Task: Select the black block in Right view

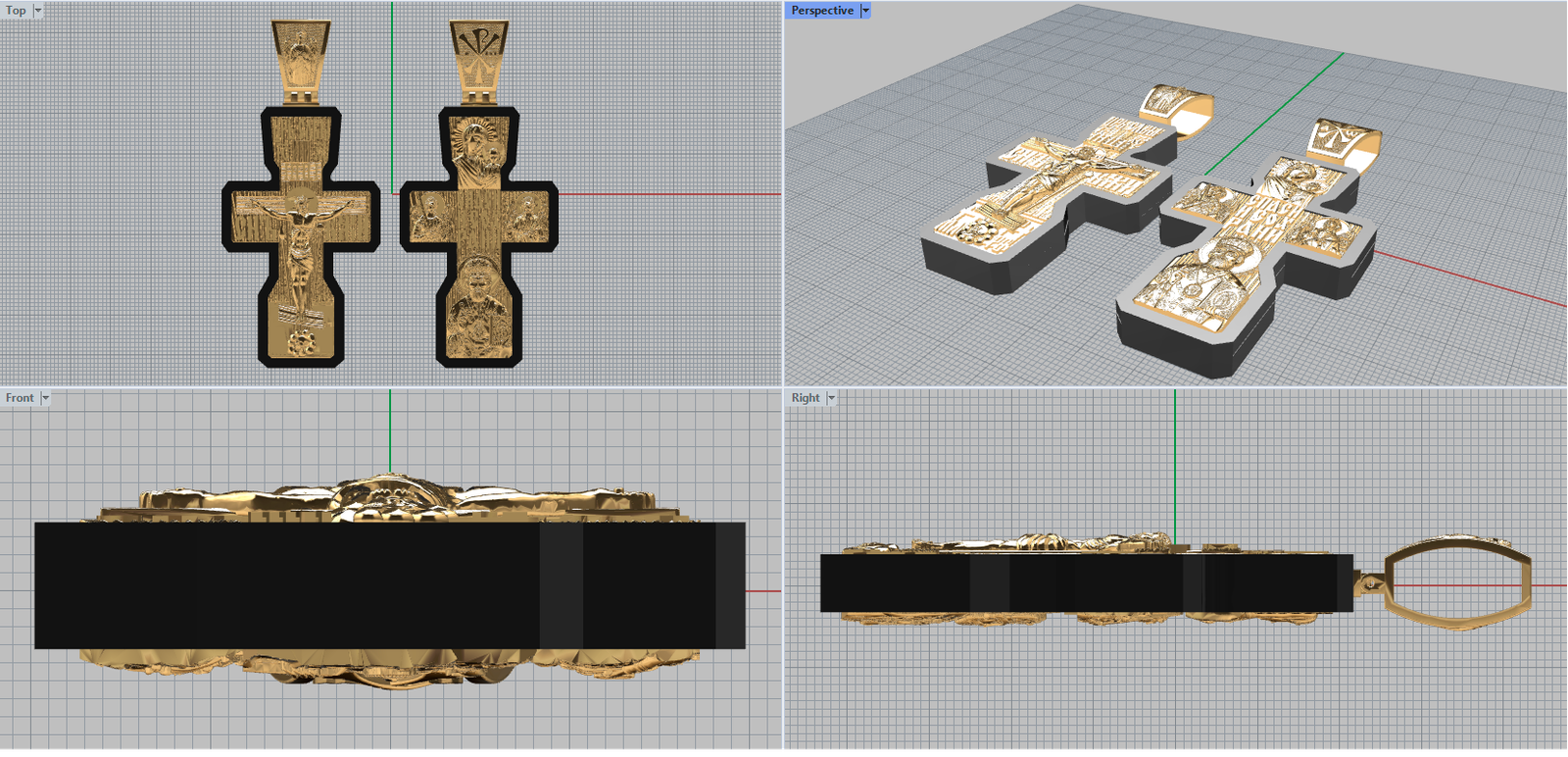Action: click(x=1078, y=582)
